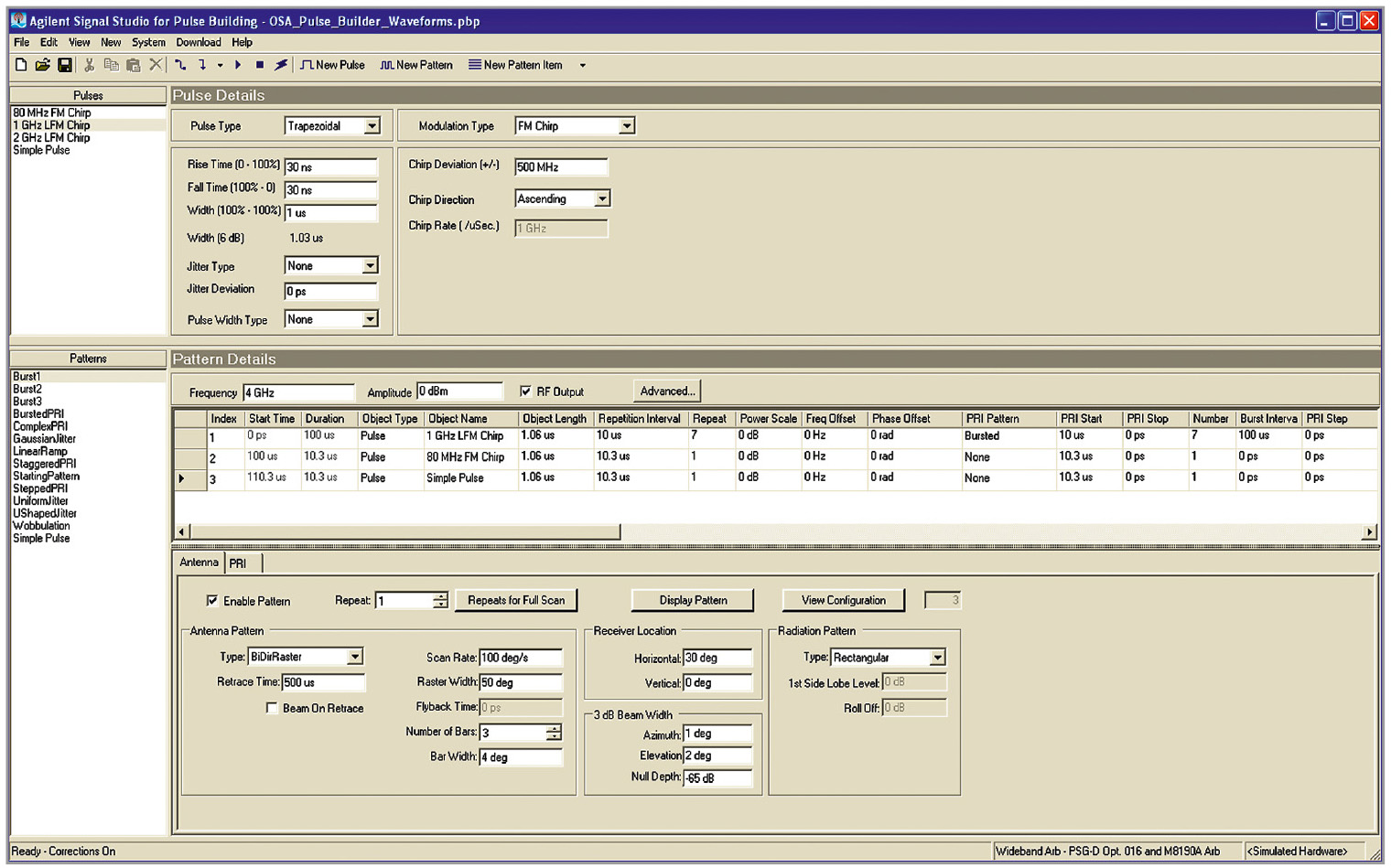Click the New file icon in toolbar
This screenshot has height=868, width=1391.
[x=21, y=65]
